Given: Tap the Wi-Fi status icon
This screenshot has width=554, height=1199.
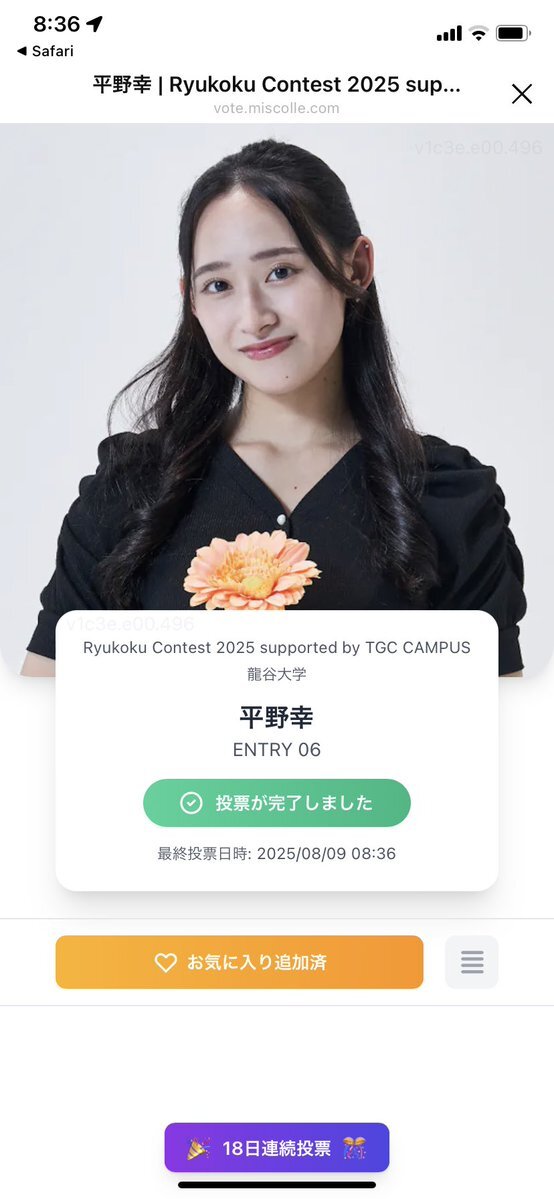Looking at the screenshot, I should tap(479, 33).
